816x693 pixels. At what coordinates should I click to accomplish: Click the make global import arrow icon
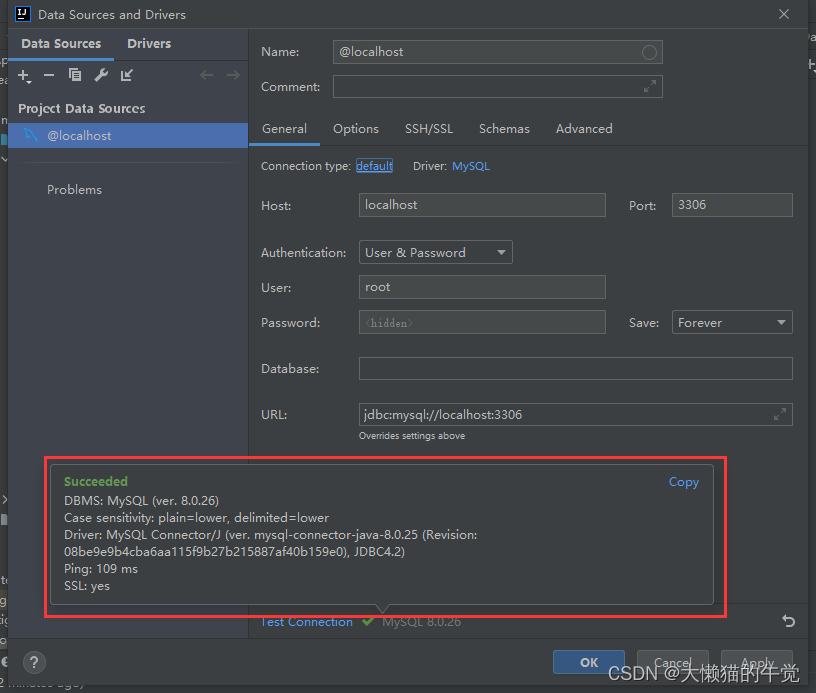pos(126,75)
